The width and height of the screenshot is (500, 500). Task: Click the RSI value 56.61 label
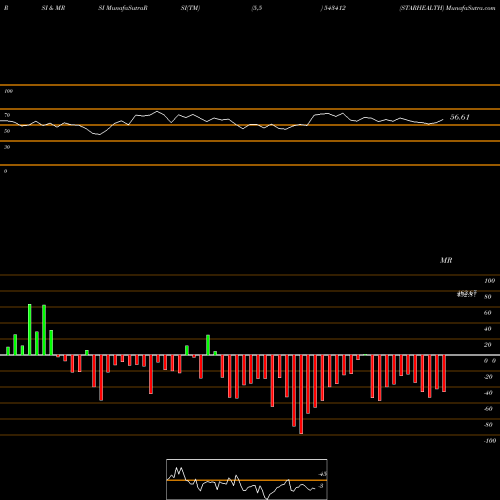pyautogui.click(x=460, y=117)
